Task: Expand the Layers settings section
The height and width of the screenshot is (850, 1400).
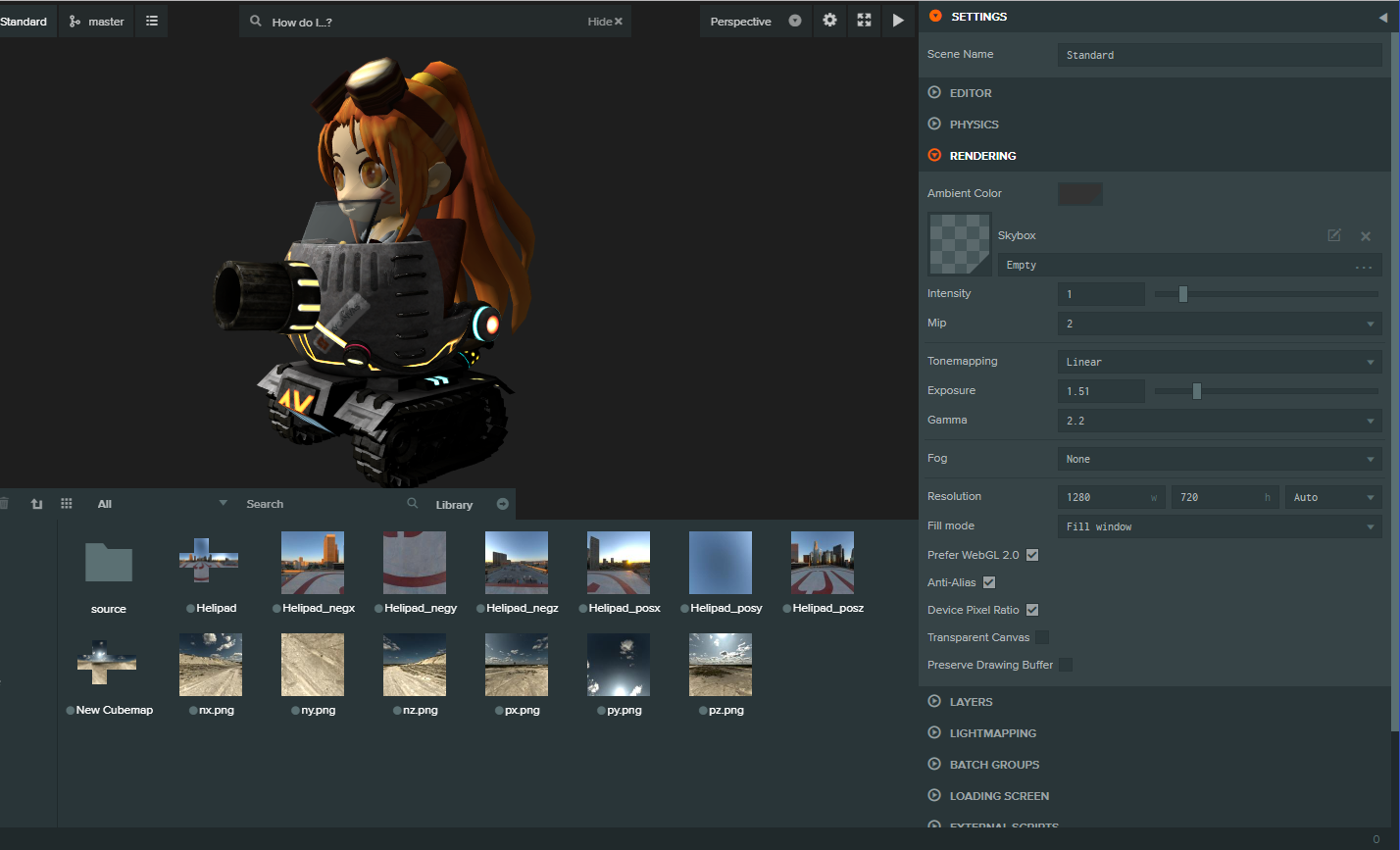Action: coord(971,702)
